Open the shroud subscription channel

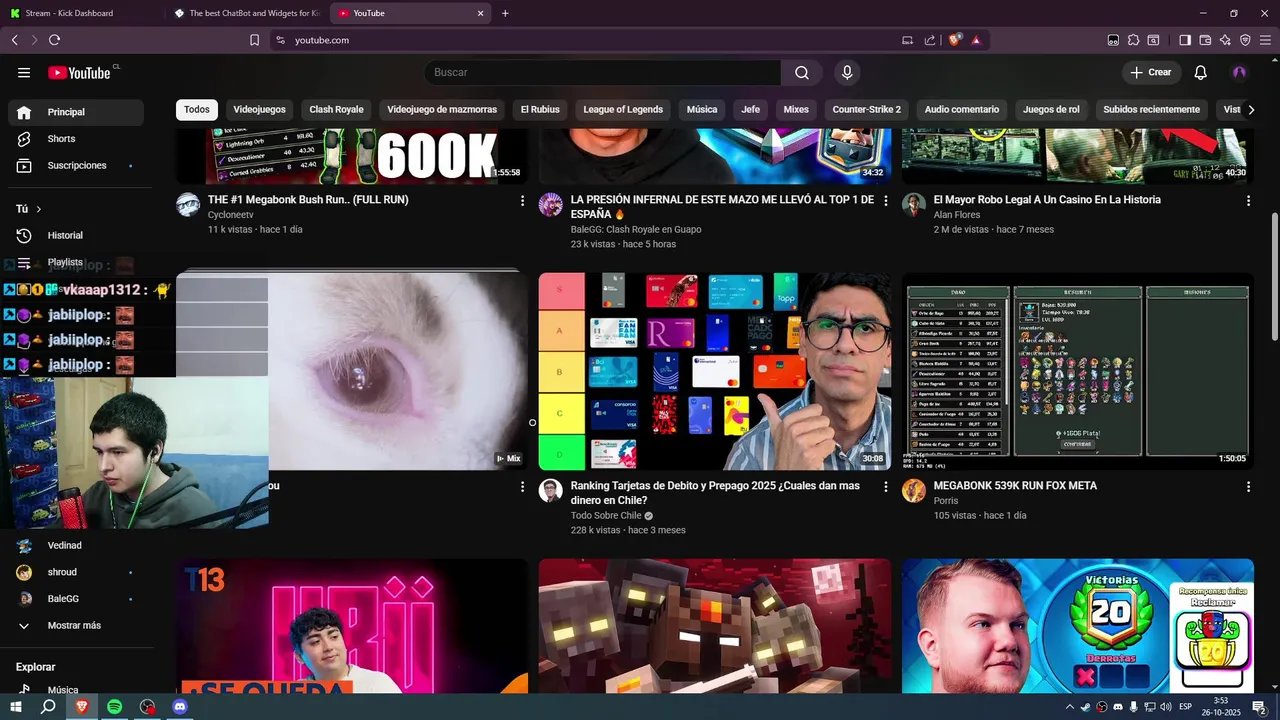pos(76,572)
